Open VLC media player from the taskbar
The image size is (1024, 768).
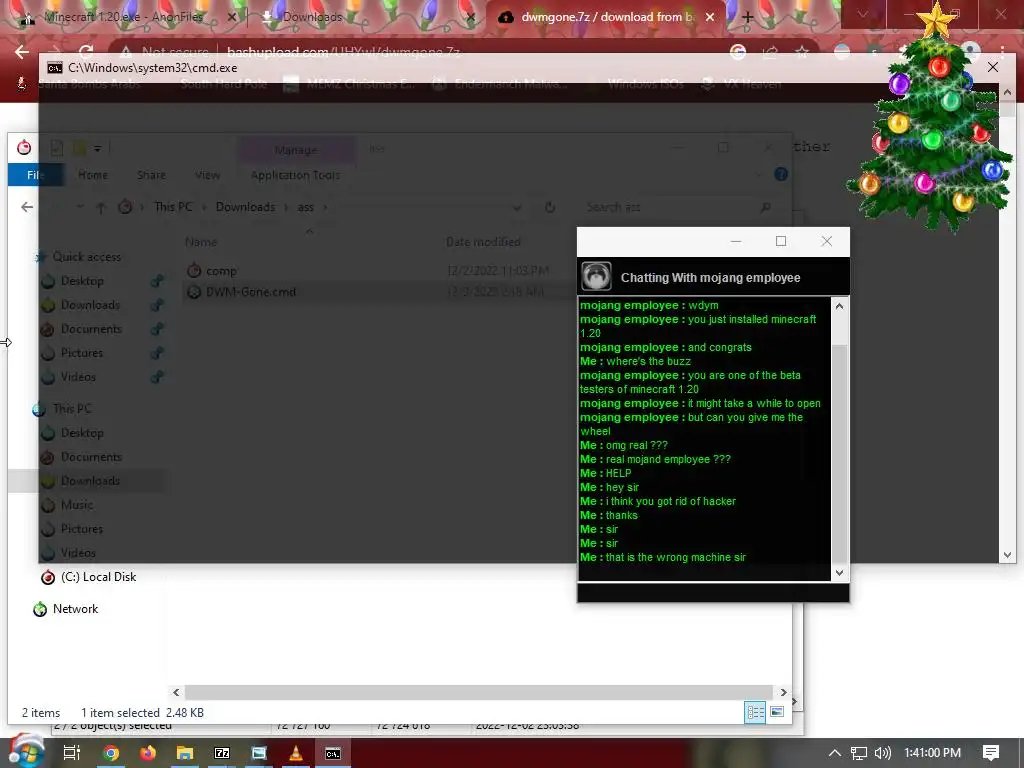pyautogui.click(x=296, y=753)
